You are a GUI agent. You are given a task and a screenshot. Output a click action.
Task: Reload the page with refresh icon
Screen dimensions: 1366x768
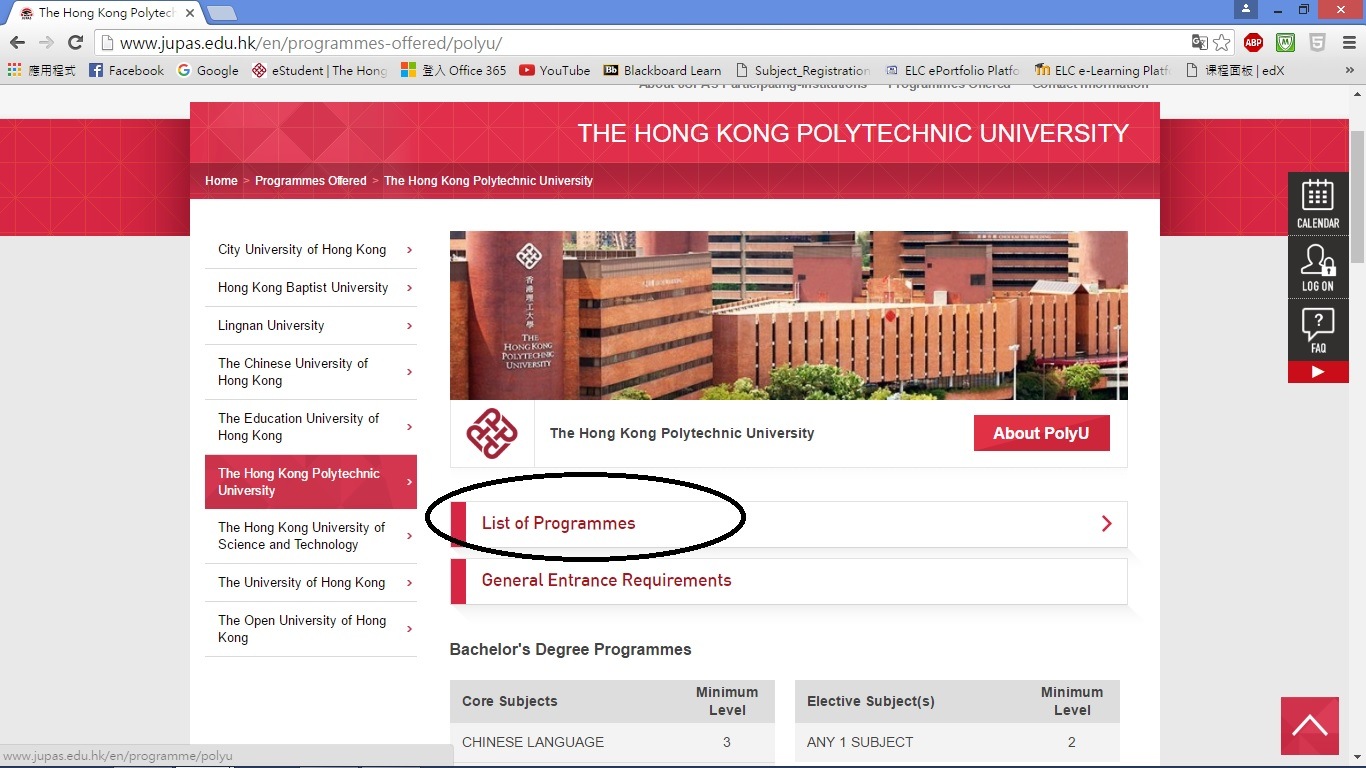[x=75, y=42]
